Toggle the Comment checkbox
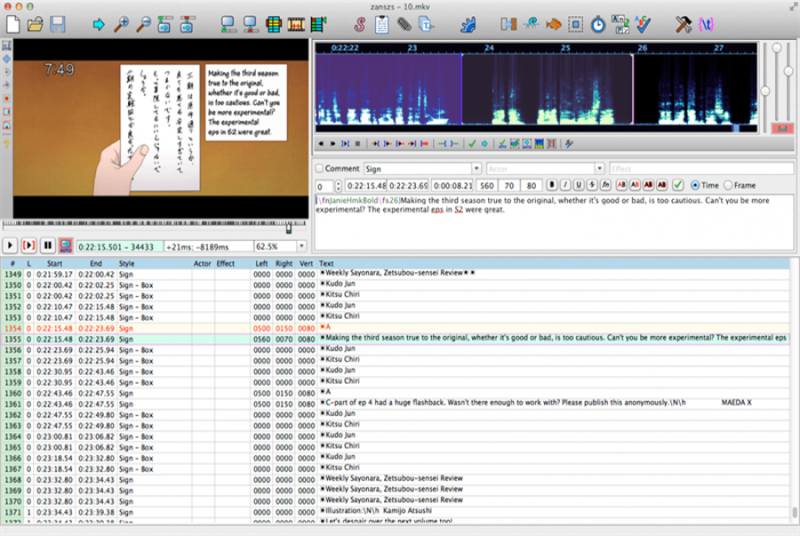 (x=319, y=168)
